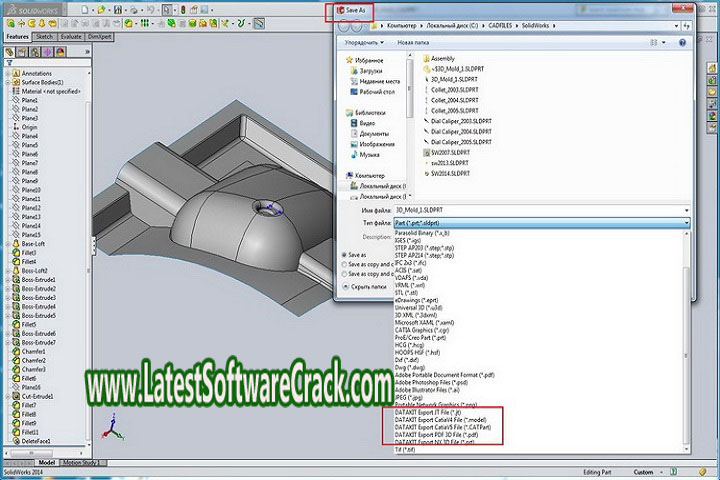
Task: Click the Save floppy disk icon
Action: coord(117,10)
